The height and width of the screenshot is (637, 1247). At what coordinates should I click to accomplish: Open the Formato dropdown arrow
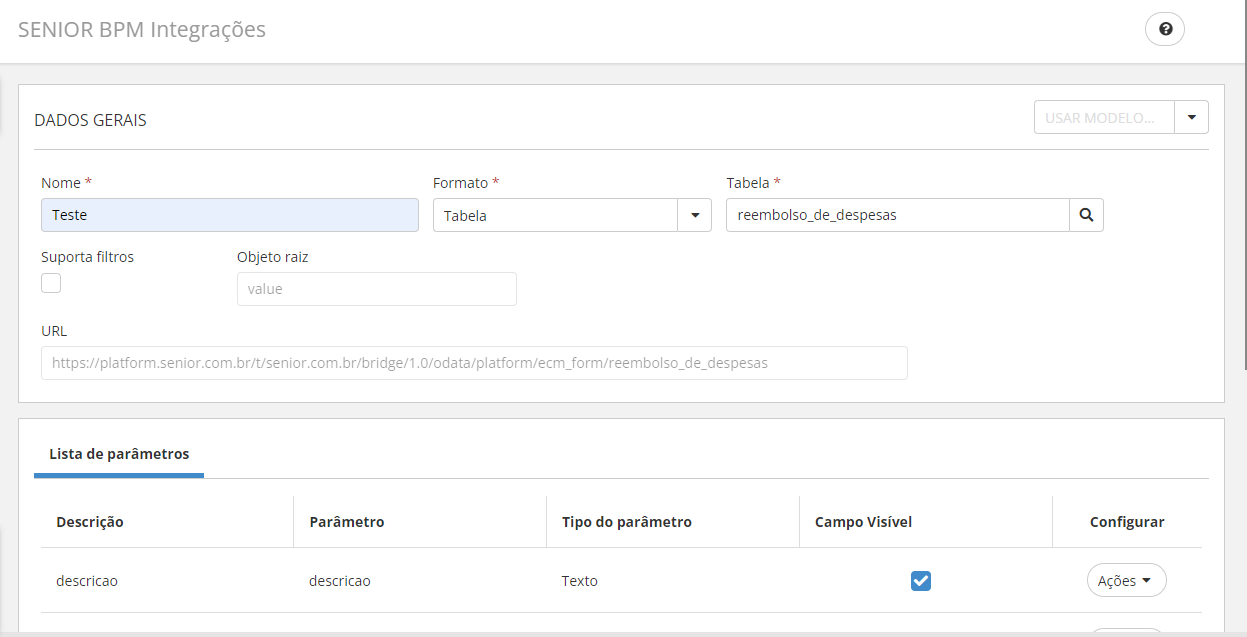tap(694, 215)
